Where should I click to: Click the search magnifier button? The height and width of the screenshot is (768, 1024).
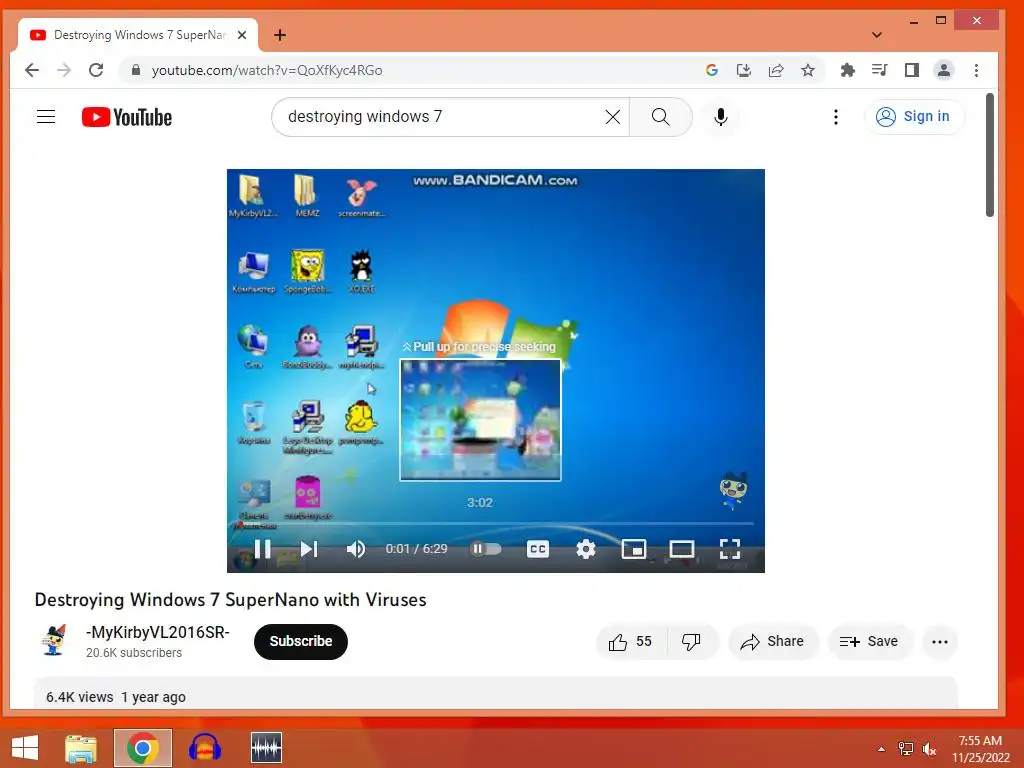(660, 117)
